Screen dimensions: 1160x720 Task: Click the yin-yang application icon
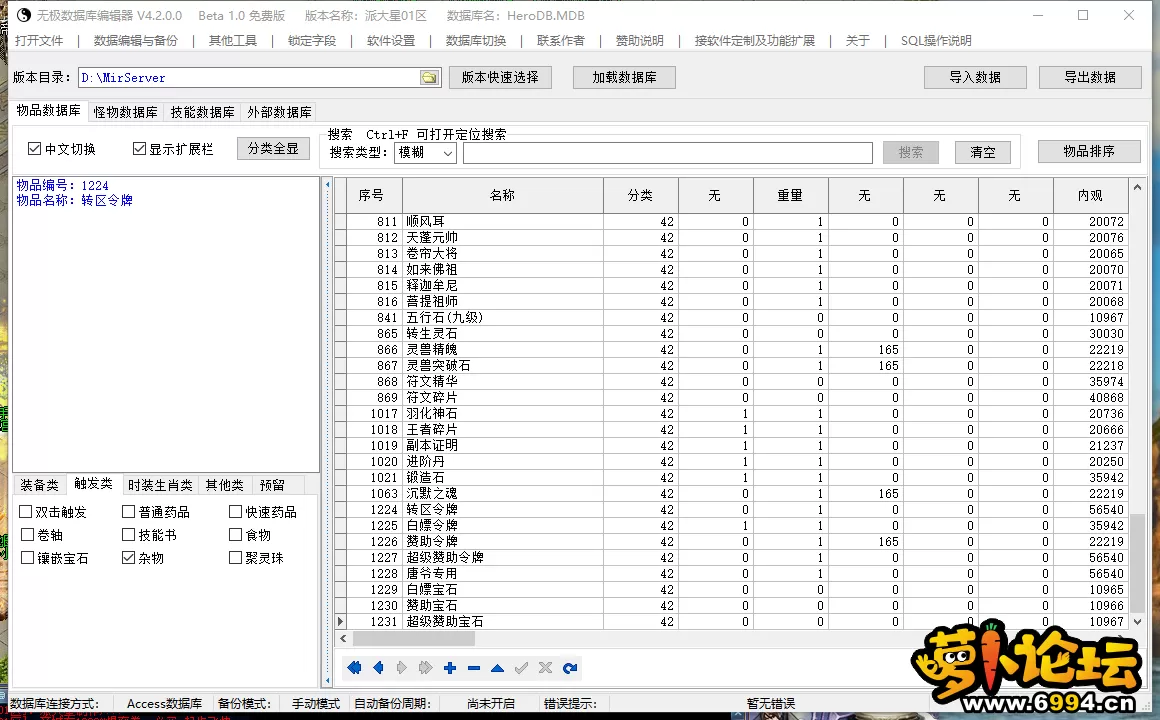pyautogui.click(x=24, y=15)
